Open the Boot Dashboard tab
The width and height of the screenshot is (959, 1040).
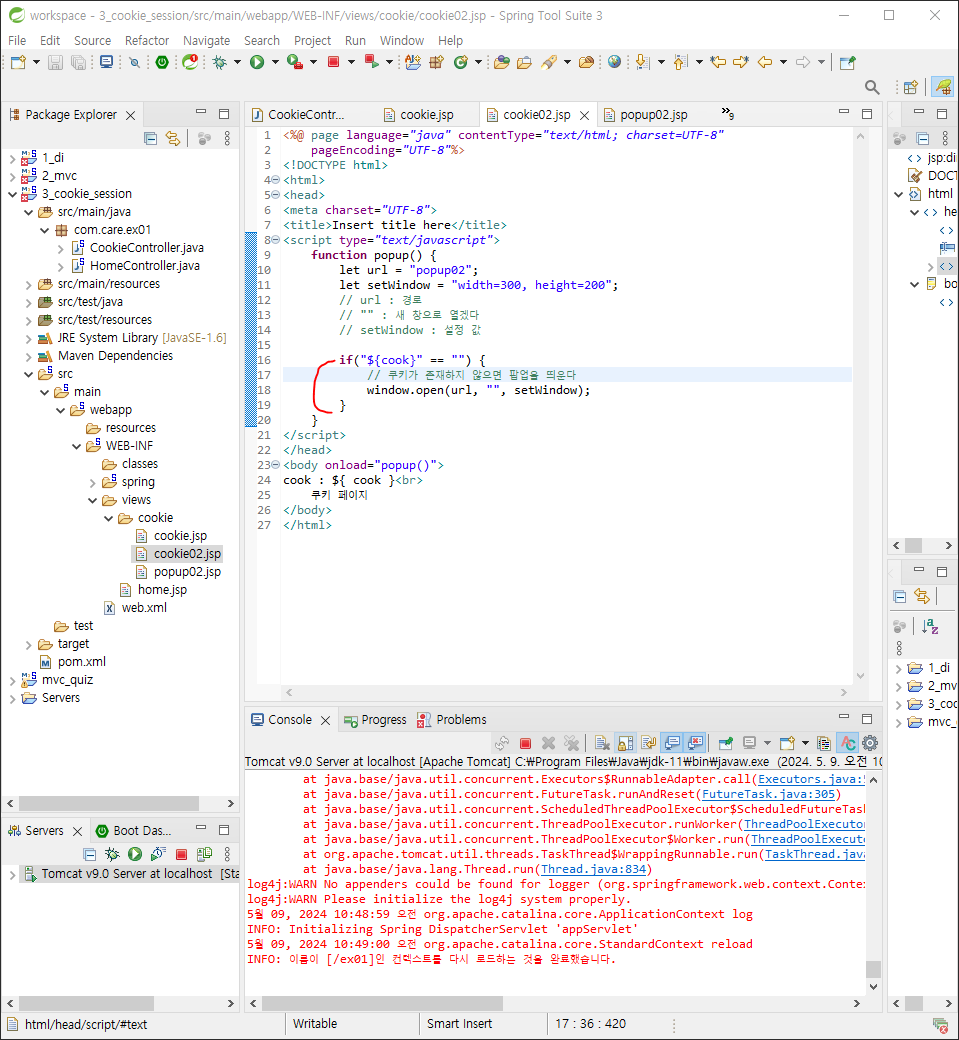click(134, 830)
